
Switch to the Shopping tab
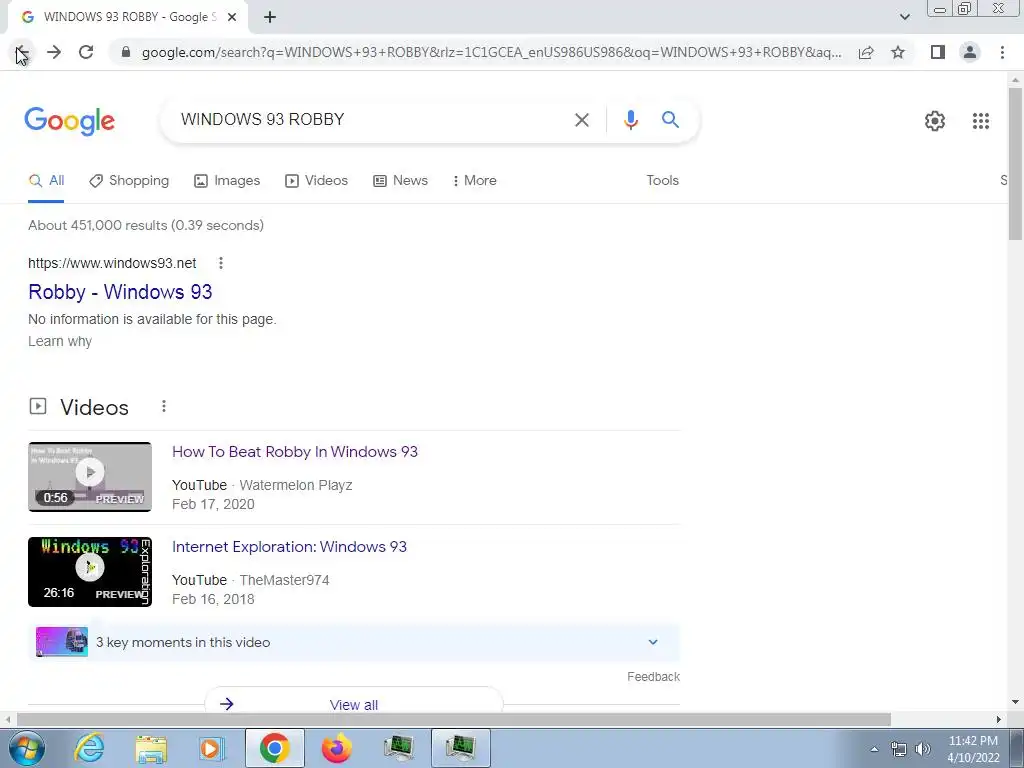pyautogui.click(x=129, y=181)
